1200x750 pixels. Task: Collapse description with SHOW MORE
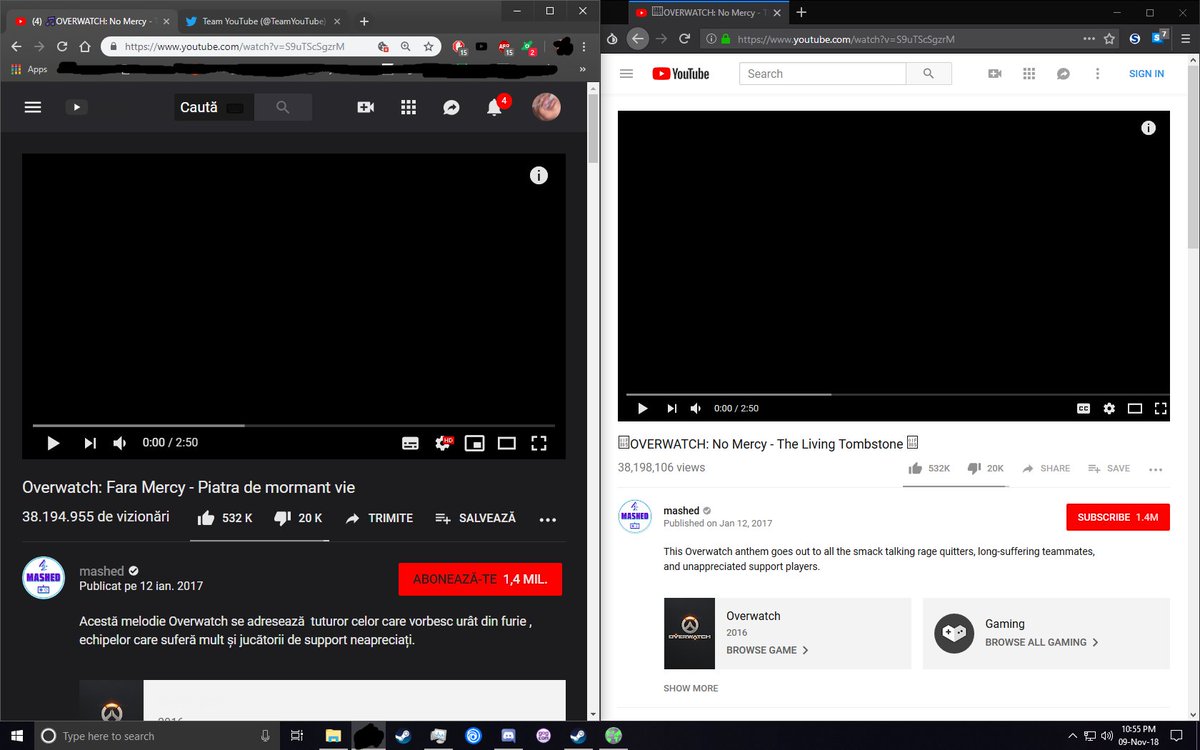pos(691,688)
